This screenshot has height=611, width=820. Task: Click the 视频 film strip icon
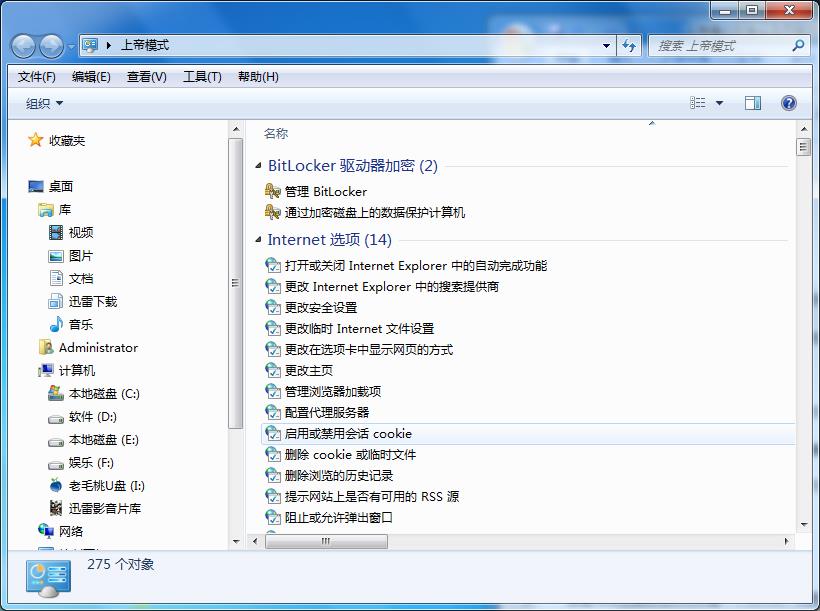coord(56,232)
